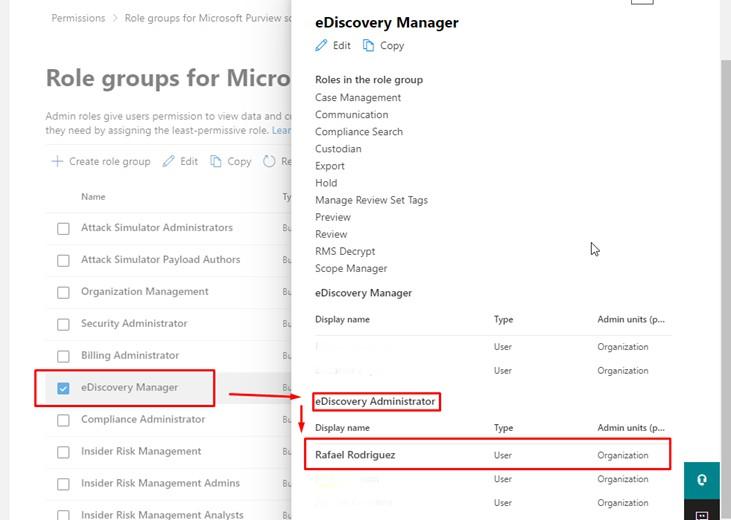Open the Security Administrator role group
731x520 pixels.
134,323
